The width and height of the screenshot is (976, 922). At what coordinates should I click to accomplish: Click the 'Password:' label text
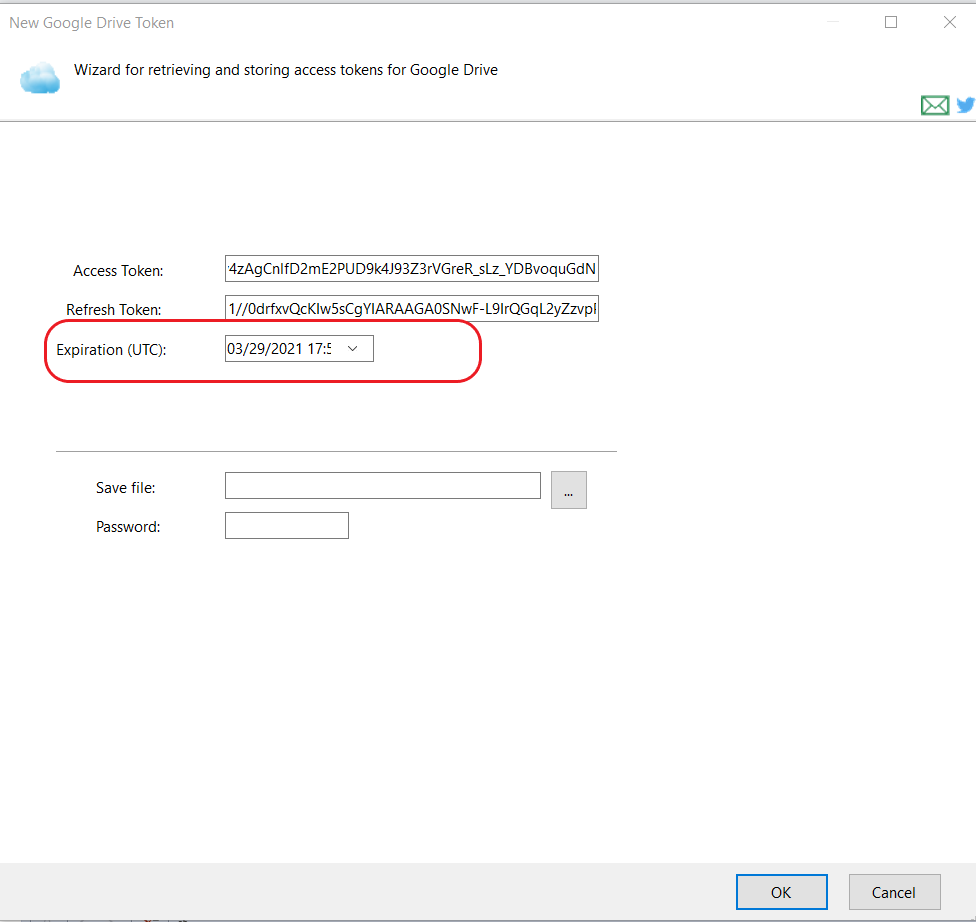pos(128,527)
